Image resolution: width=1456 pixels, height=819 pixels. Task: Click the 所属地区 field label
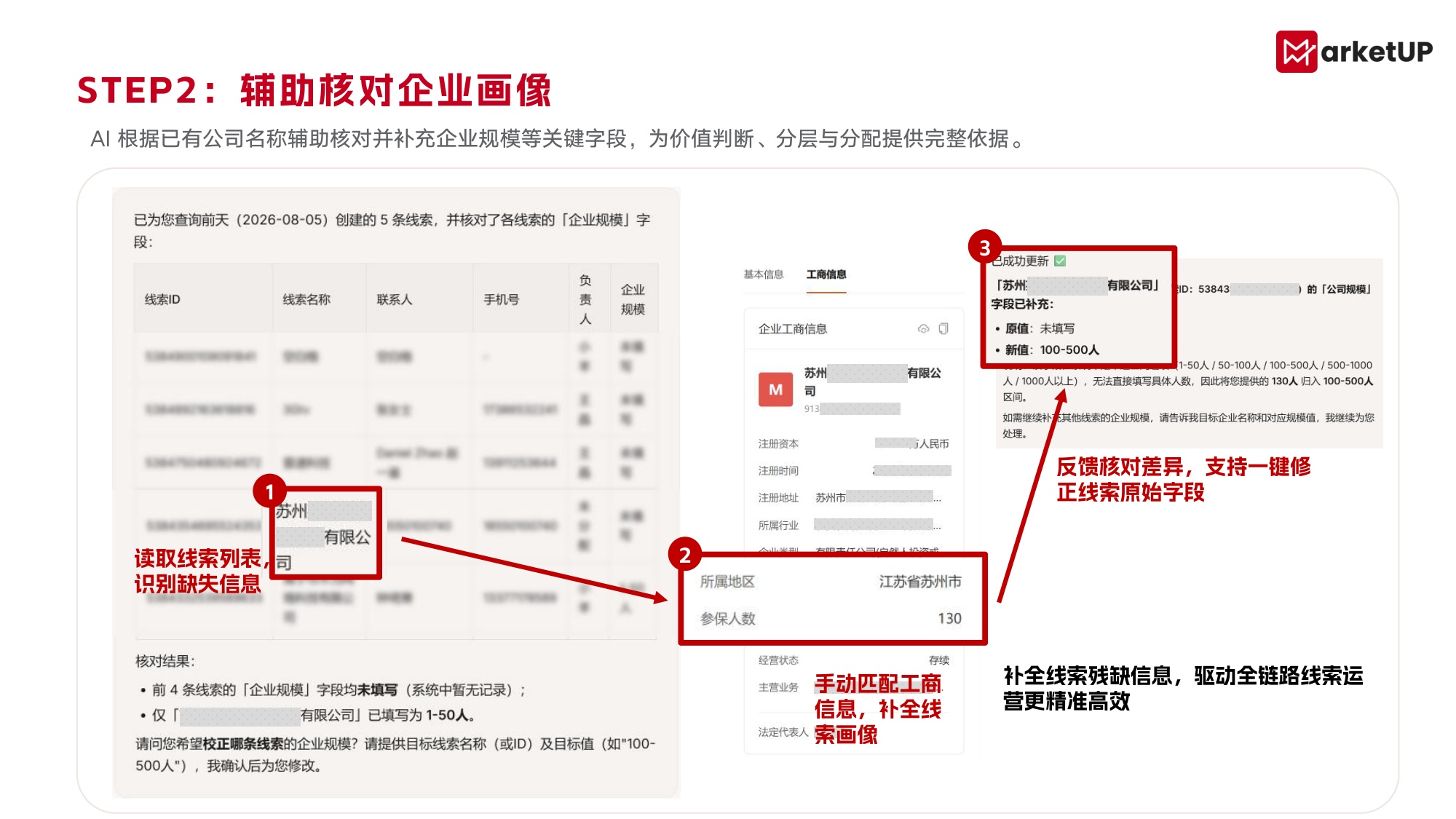click(727, 582)
